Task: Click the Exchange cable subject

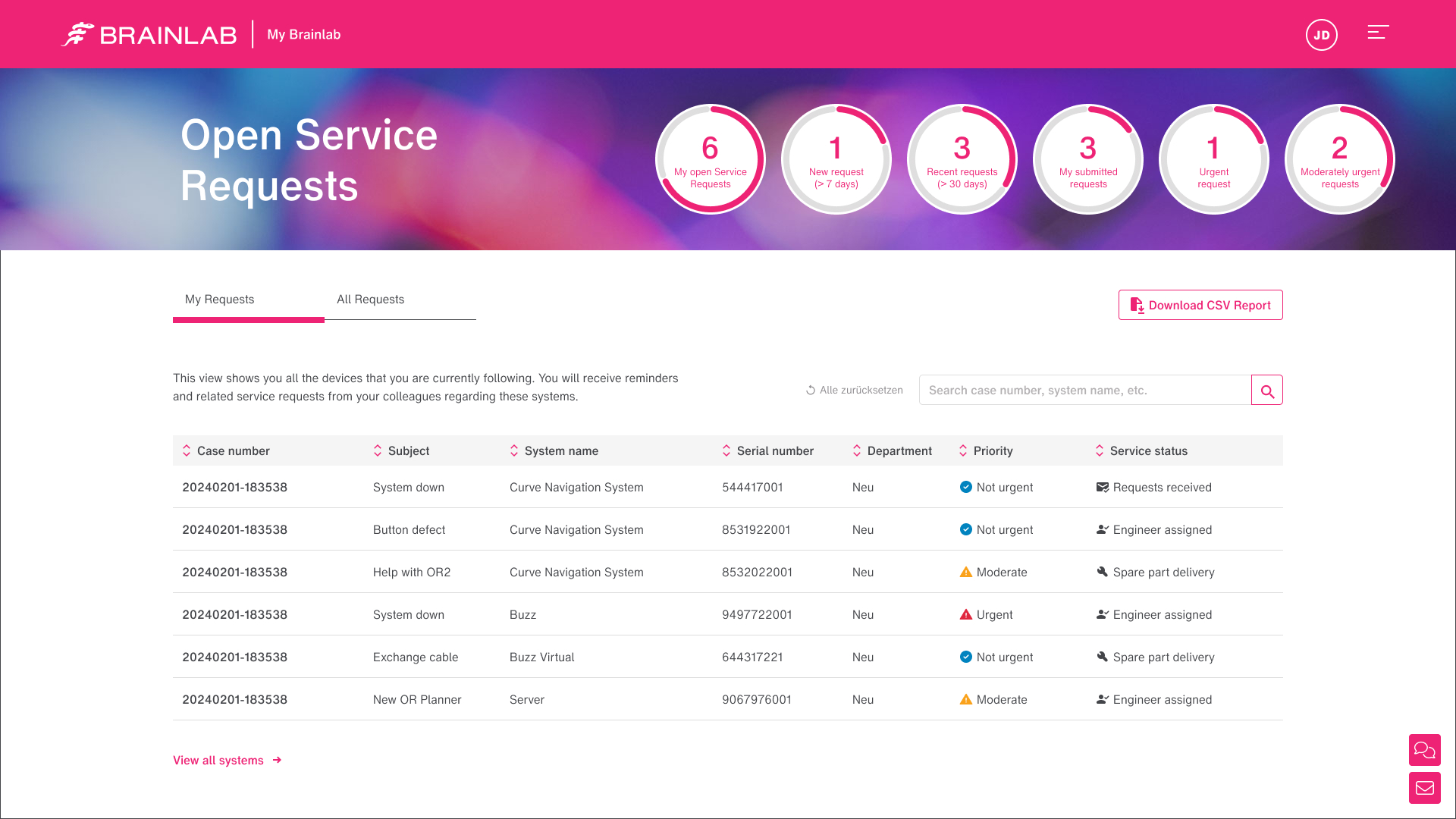Action: coord(416,657)
